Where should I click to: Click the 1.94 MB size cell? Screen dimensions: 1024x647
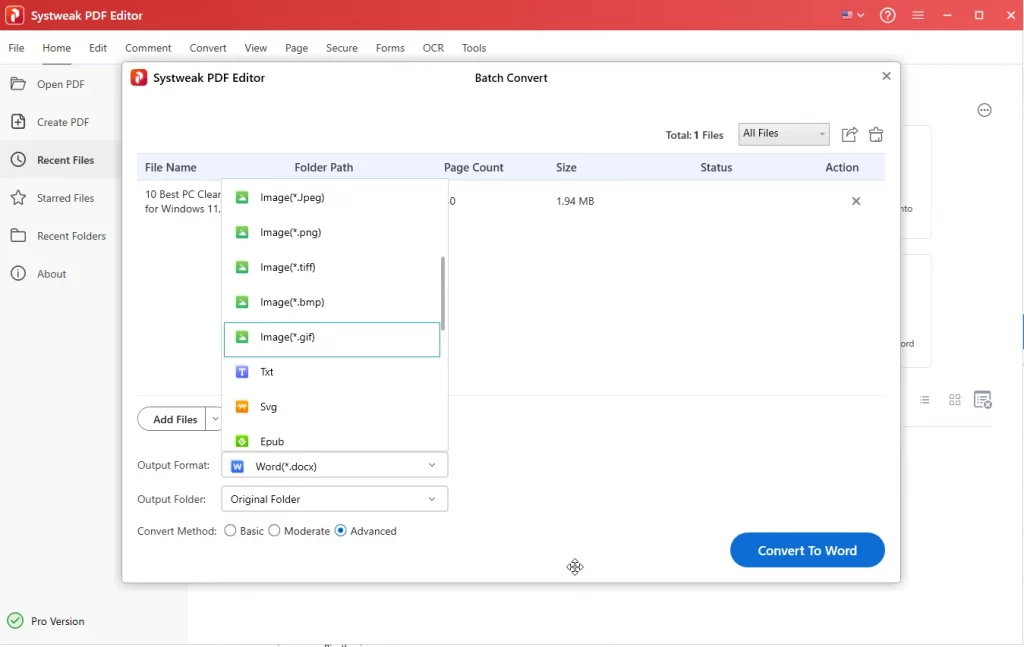click(x=575, y=201)
